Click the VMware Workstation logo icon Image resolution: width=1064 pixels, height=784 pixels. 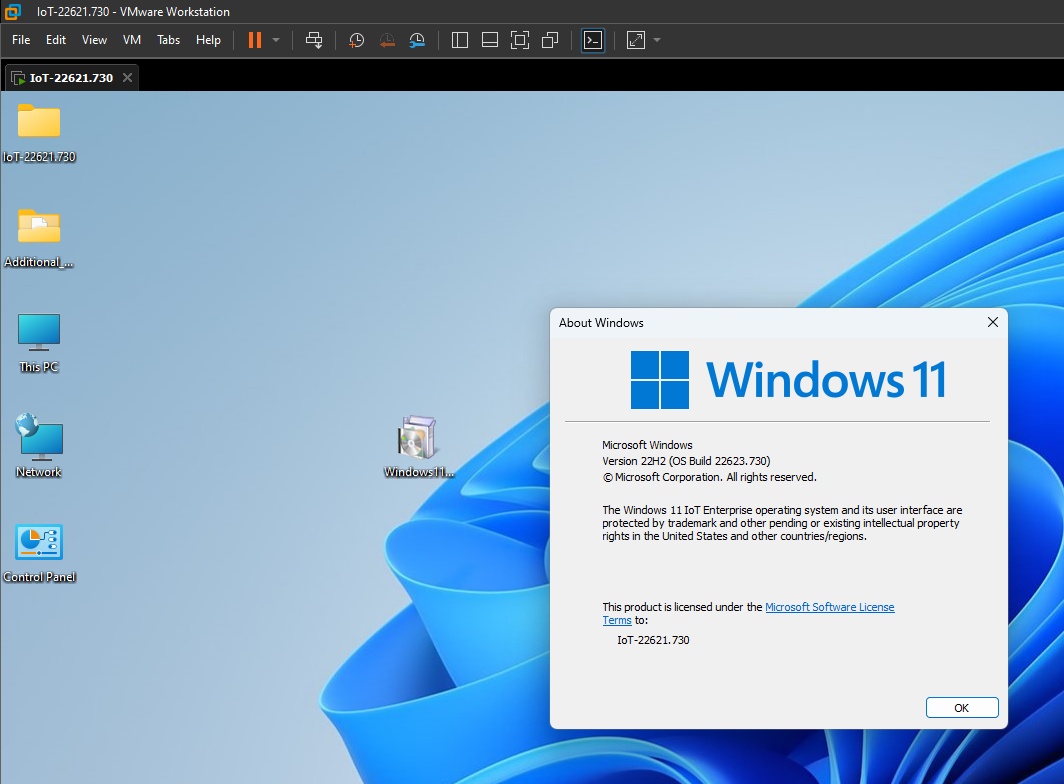pos(12,12)
